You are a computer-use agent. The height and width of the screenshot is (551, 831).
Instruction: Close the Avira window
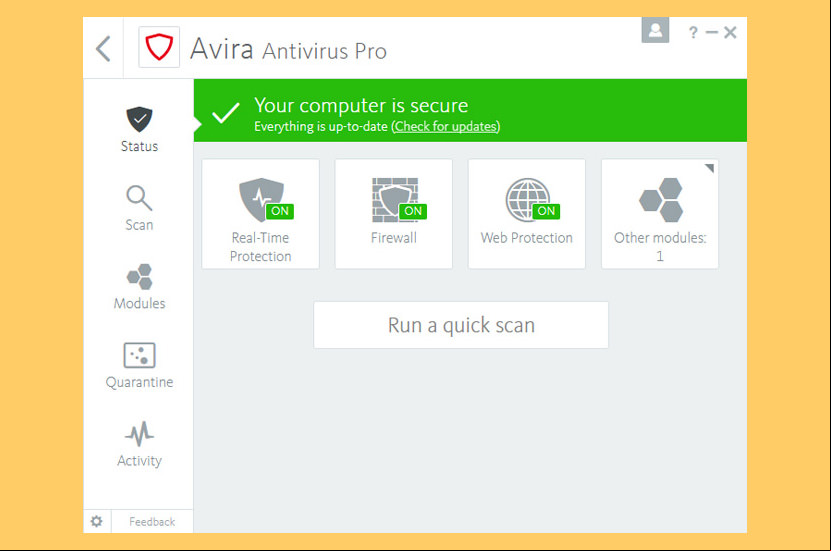[x=730, y=33]
